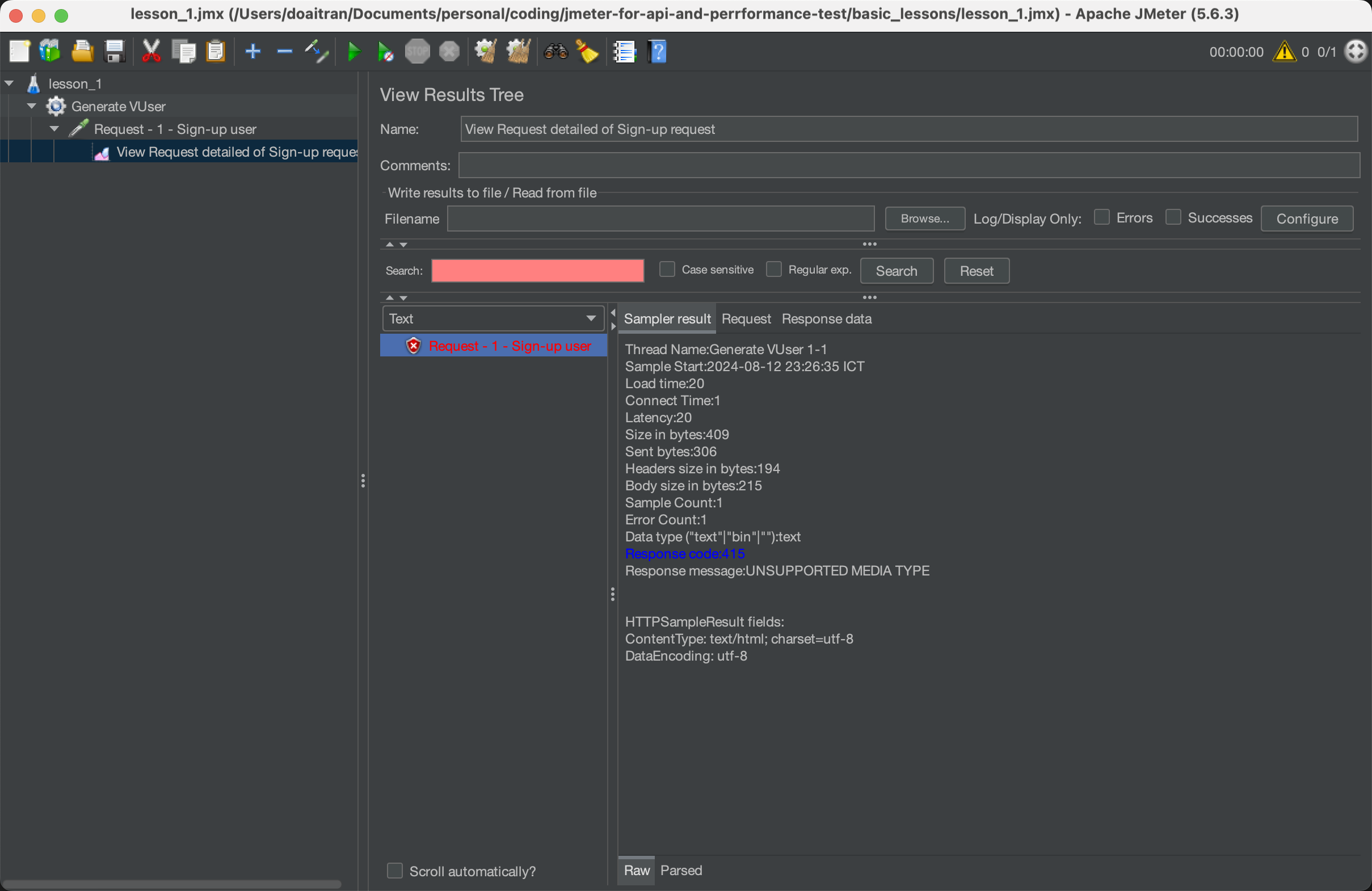Click the red Search input field

coord(537,271)
